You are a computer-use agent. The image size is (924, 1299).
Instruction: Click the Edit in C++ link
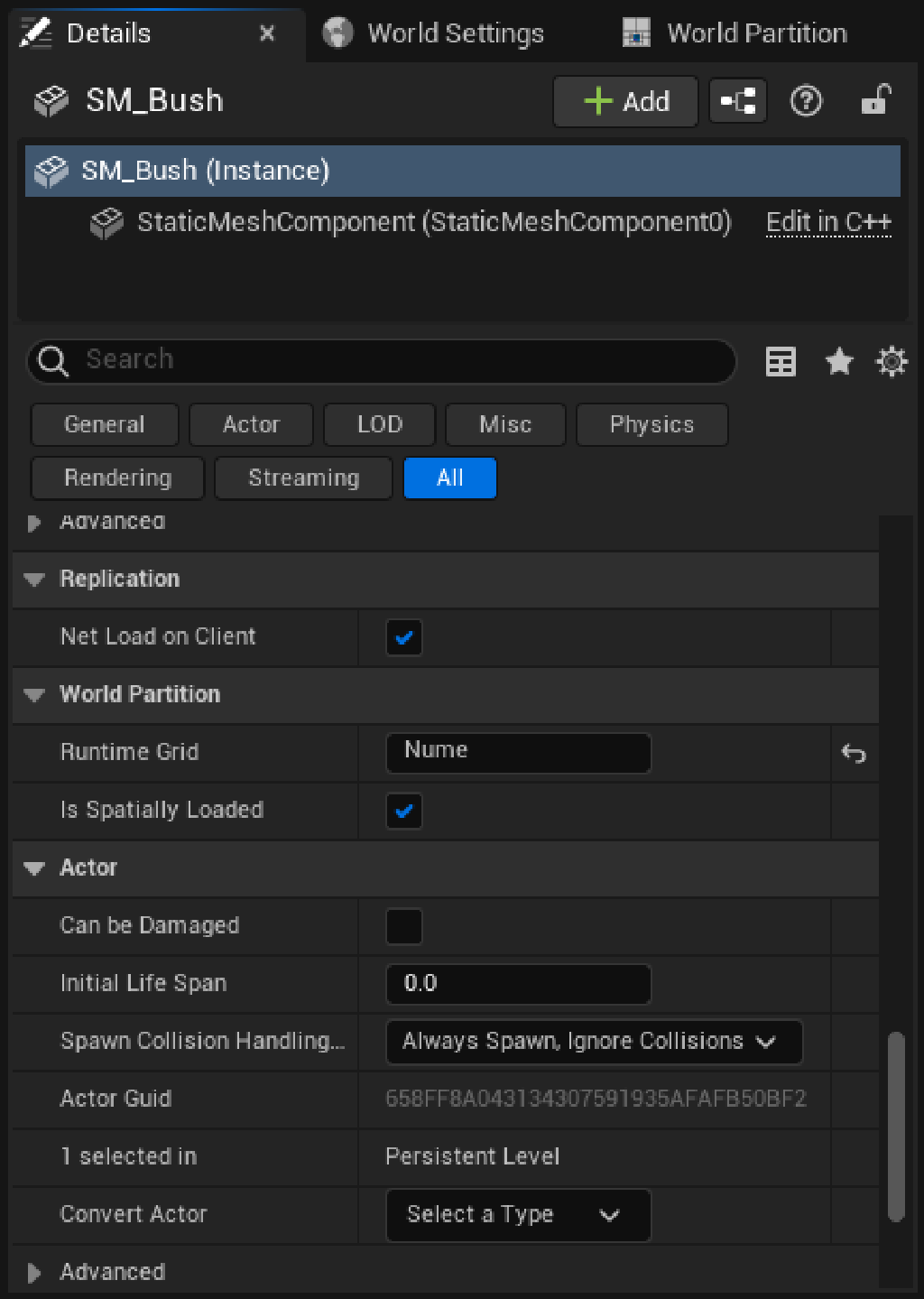[827, 223]
